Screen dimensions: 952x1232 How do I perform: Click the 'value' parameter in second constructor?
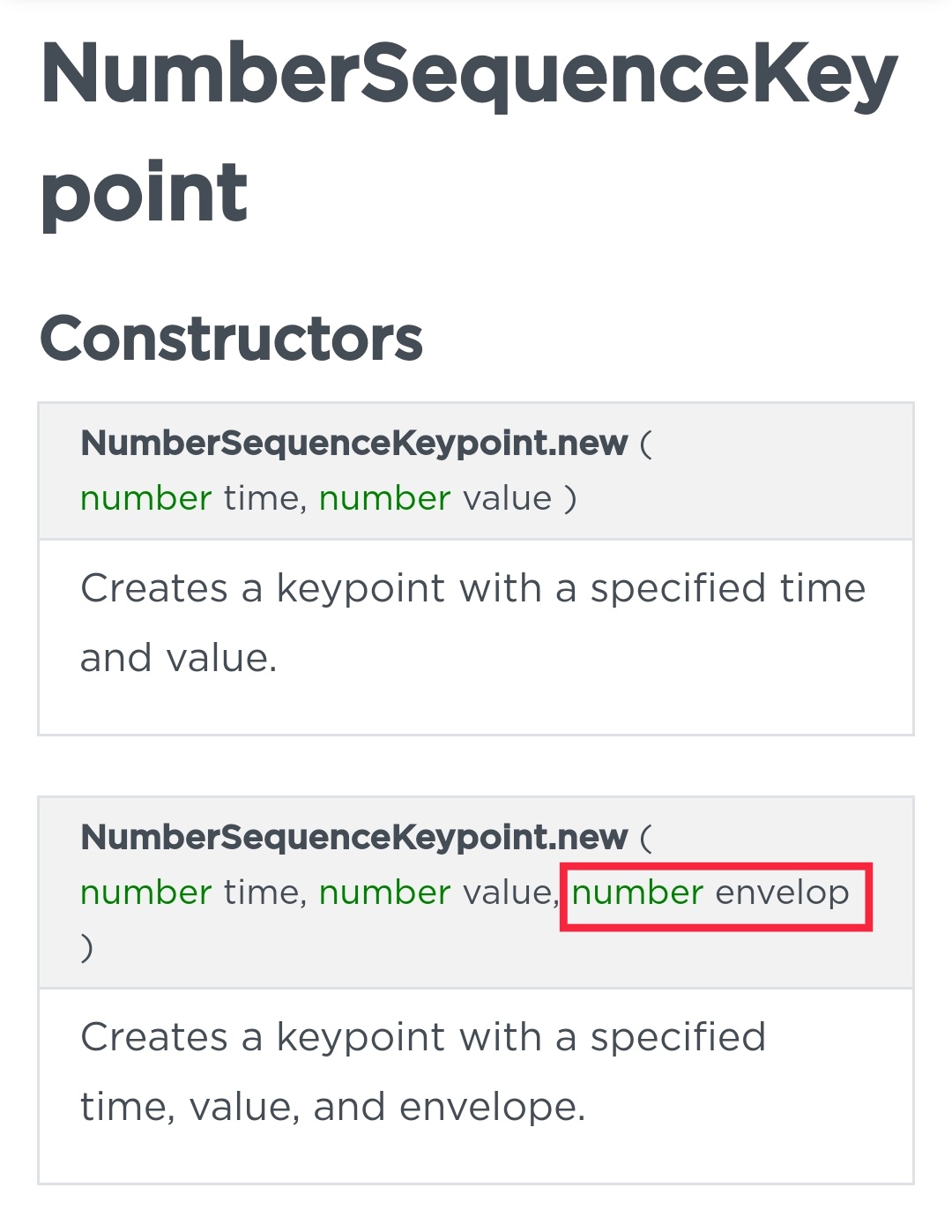click(x=507, y=892)
